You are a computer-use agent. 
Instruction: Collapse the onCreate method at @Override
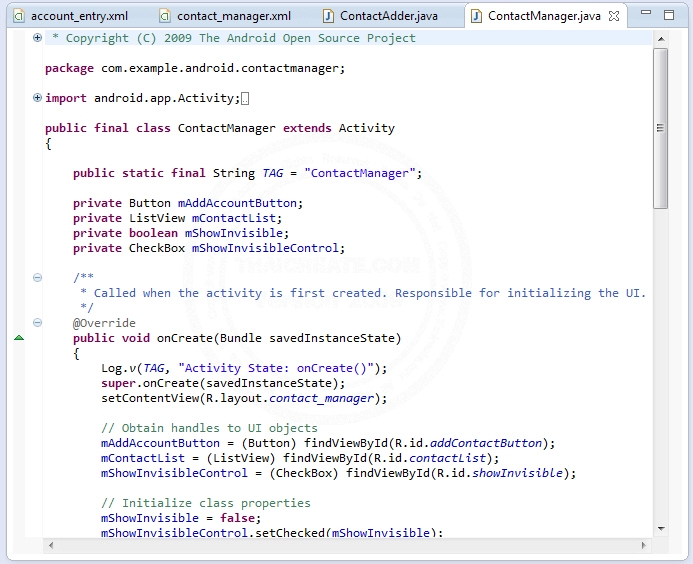(x=38, y=323)
